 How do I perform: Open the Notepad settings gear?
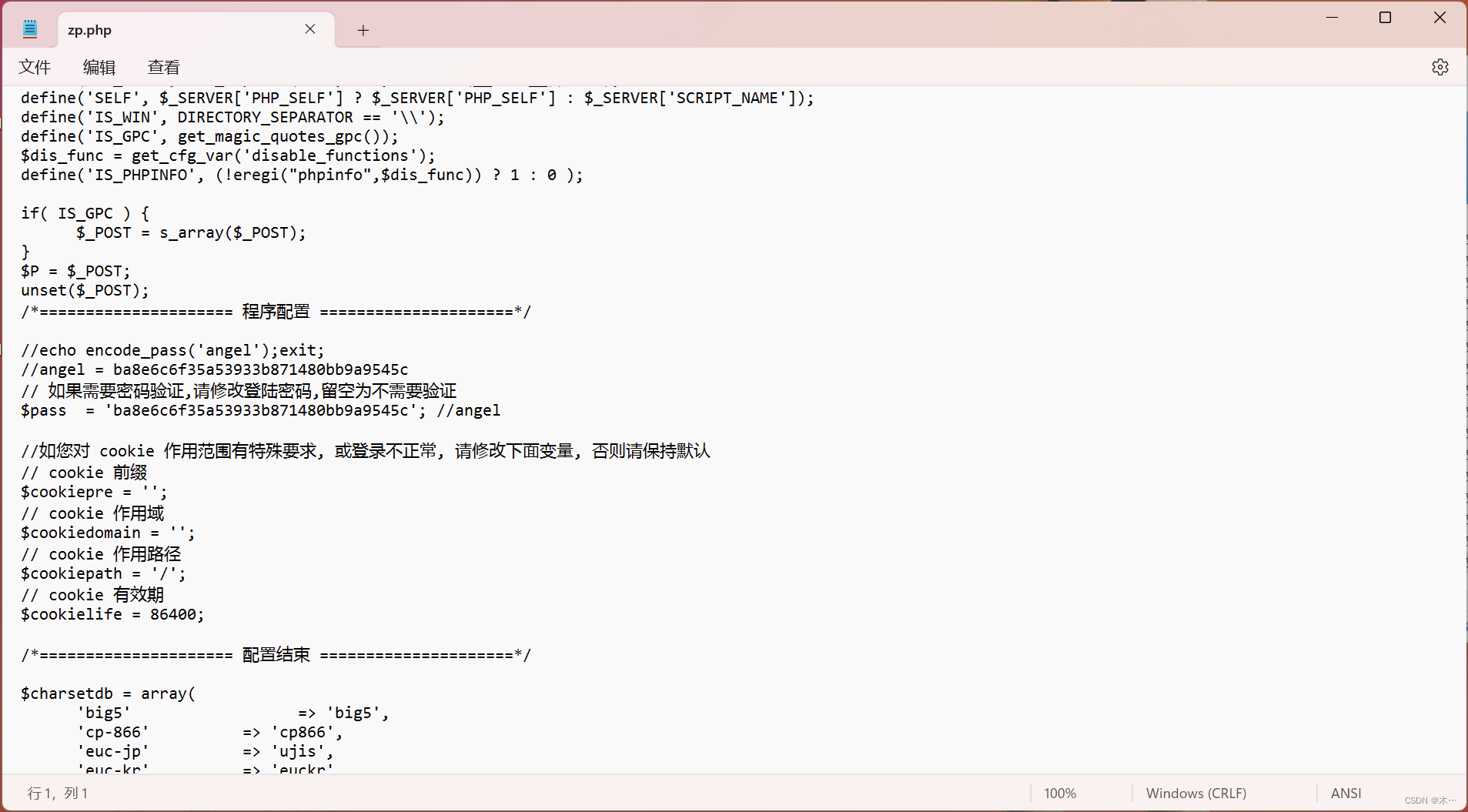point(1440,67)
